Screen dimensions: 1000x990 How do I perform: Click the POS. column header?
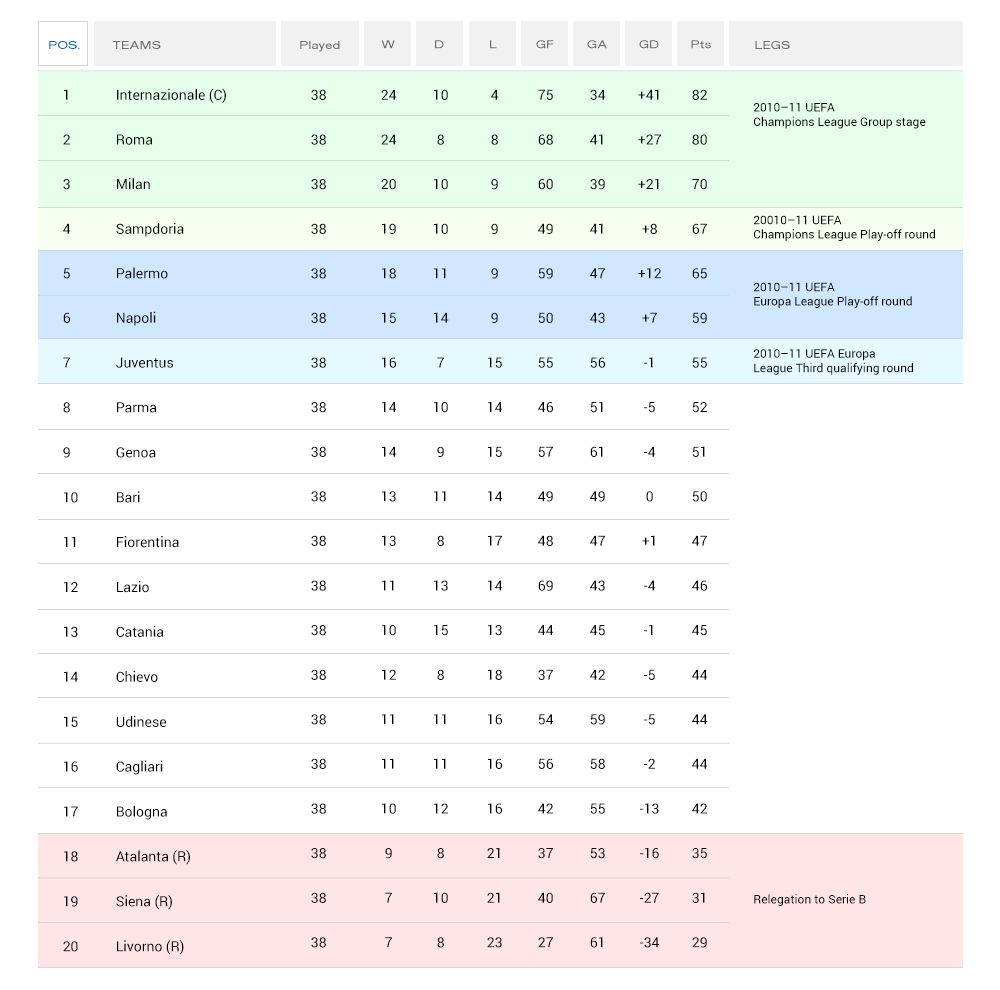pos(63,44)
